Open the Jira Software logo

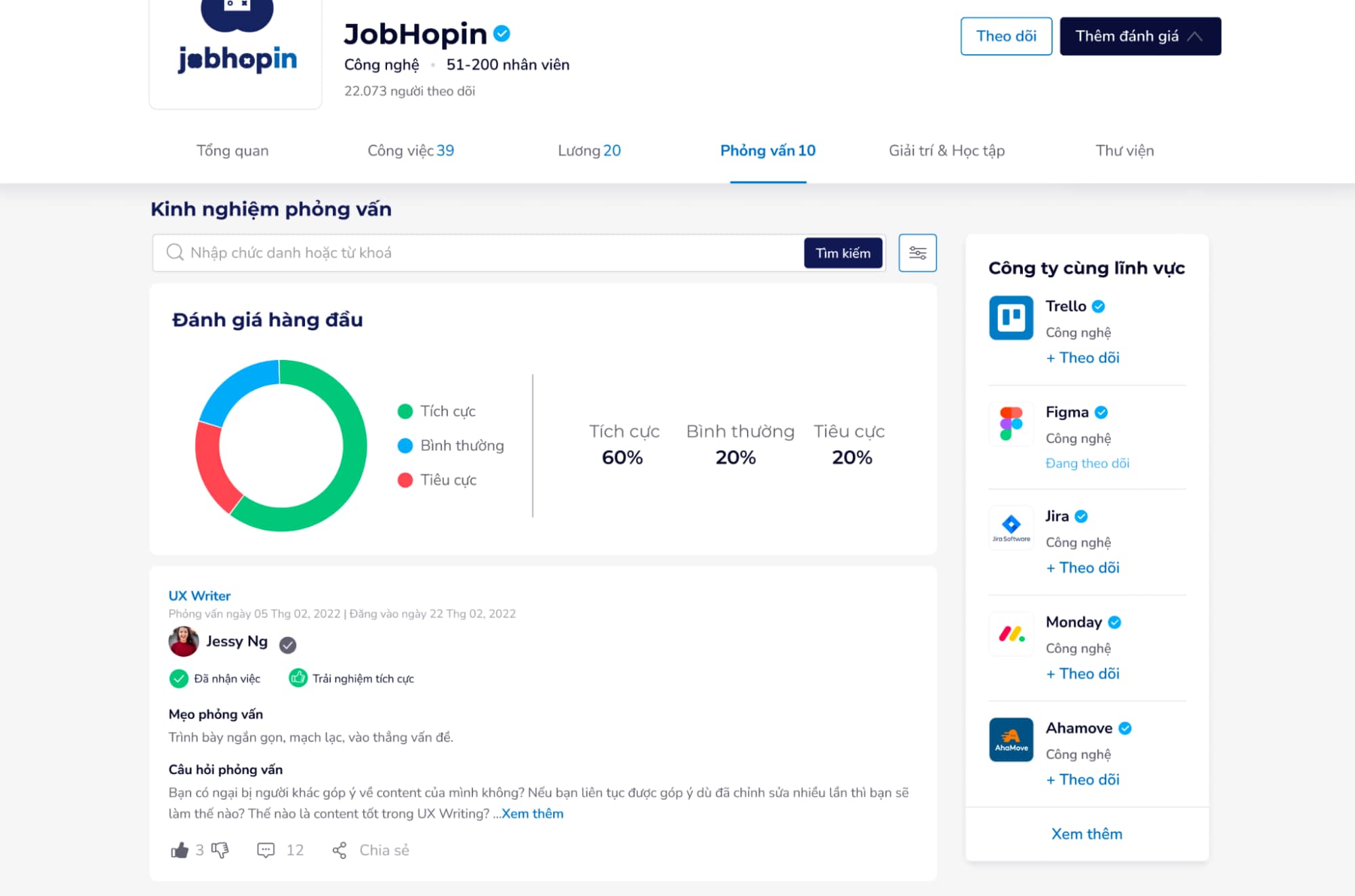coord(1011,528)
